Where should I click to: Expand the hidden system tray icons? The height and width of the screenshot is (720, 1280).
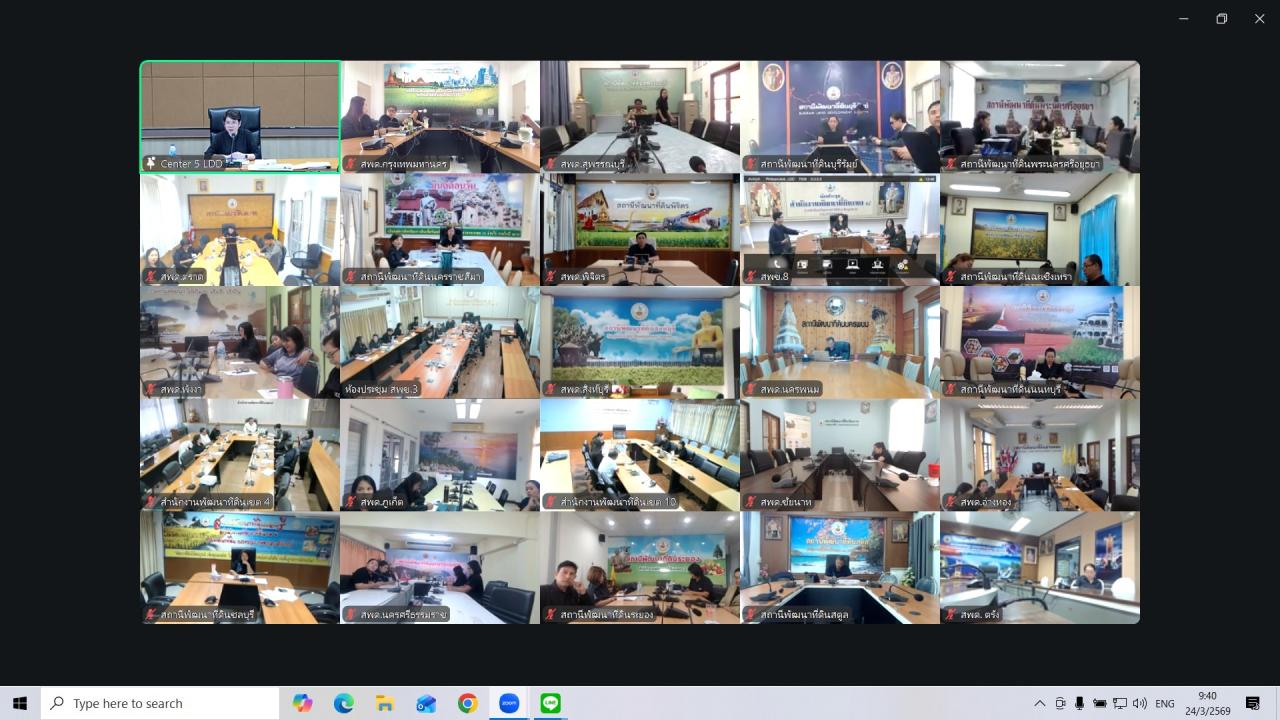(1040, 703)
